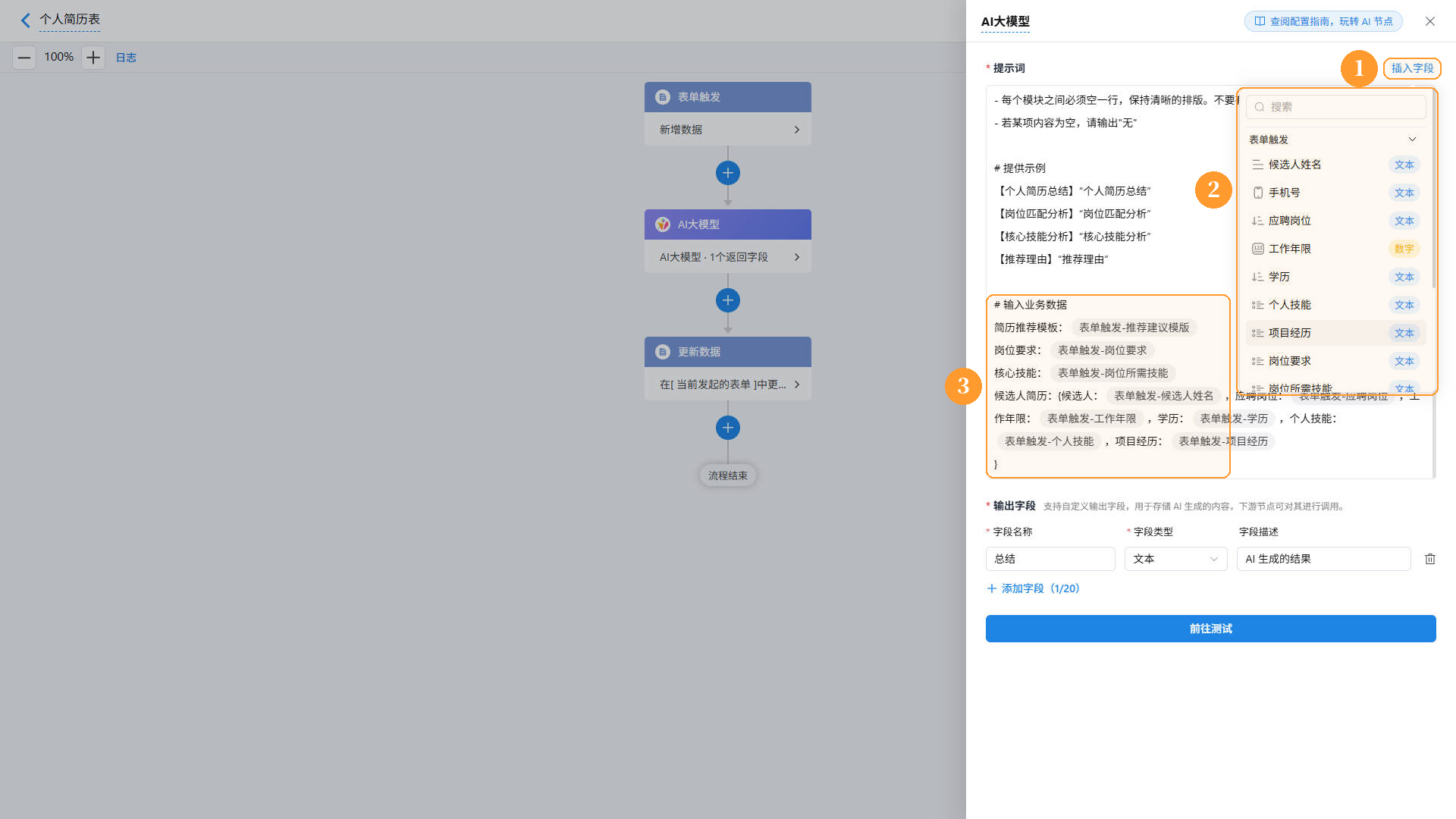Click the 前往测试 button
Screen dimensions: 1456x819
coord(1211,629)
